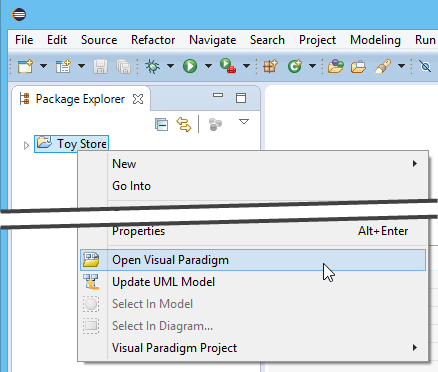Open the Source menu
The image size is (438, 372).
[99, 40]
